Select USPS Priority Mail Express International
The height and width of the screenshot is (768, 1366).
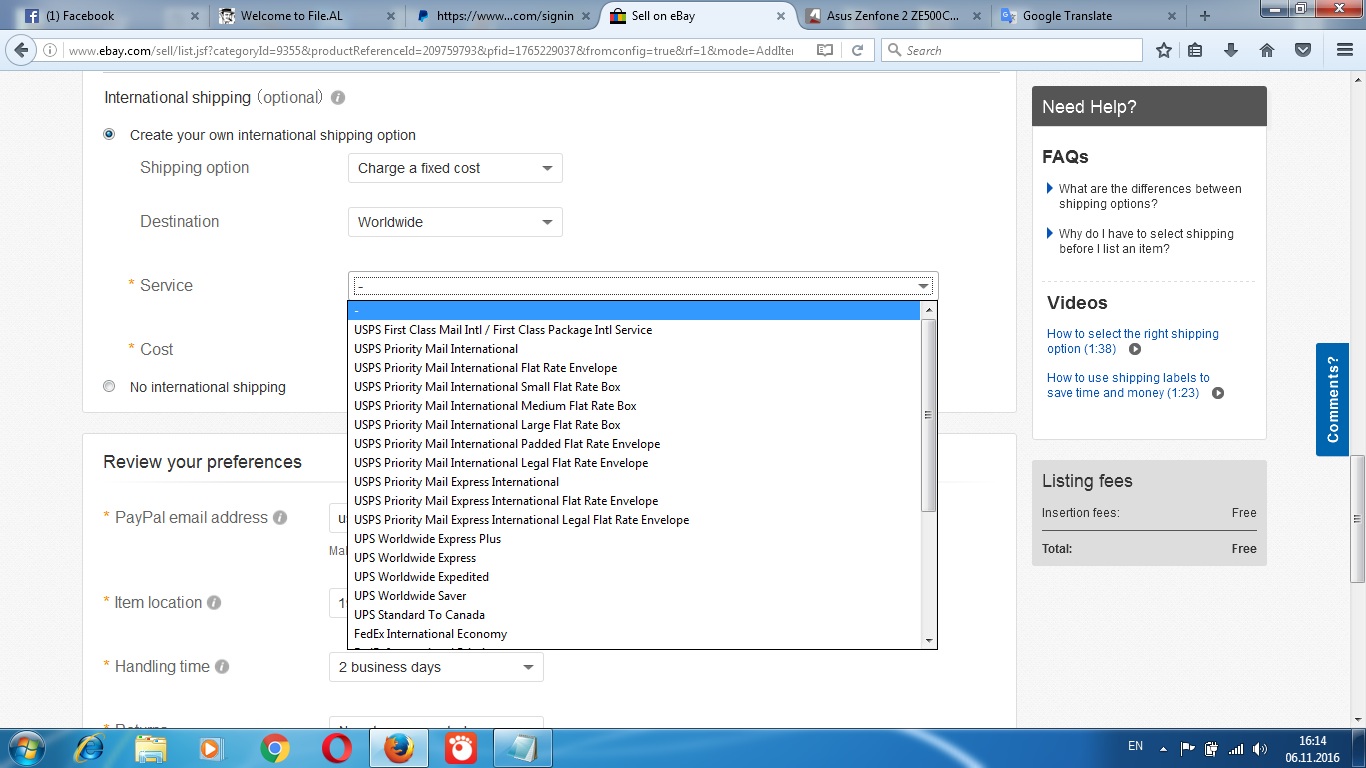point(634,482)
